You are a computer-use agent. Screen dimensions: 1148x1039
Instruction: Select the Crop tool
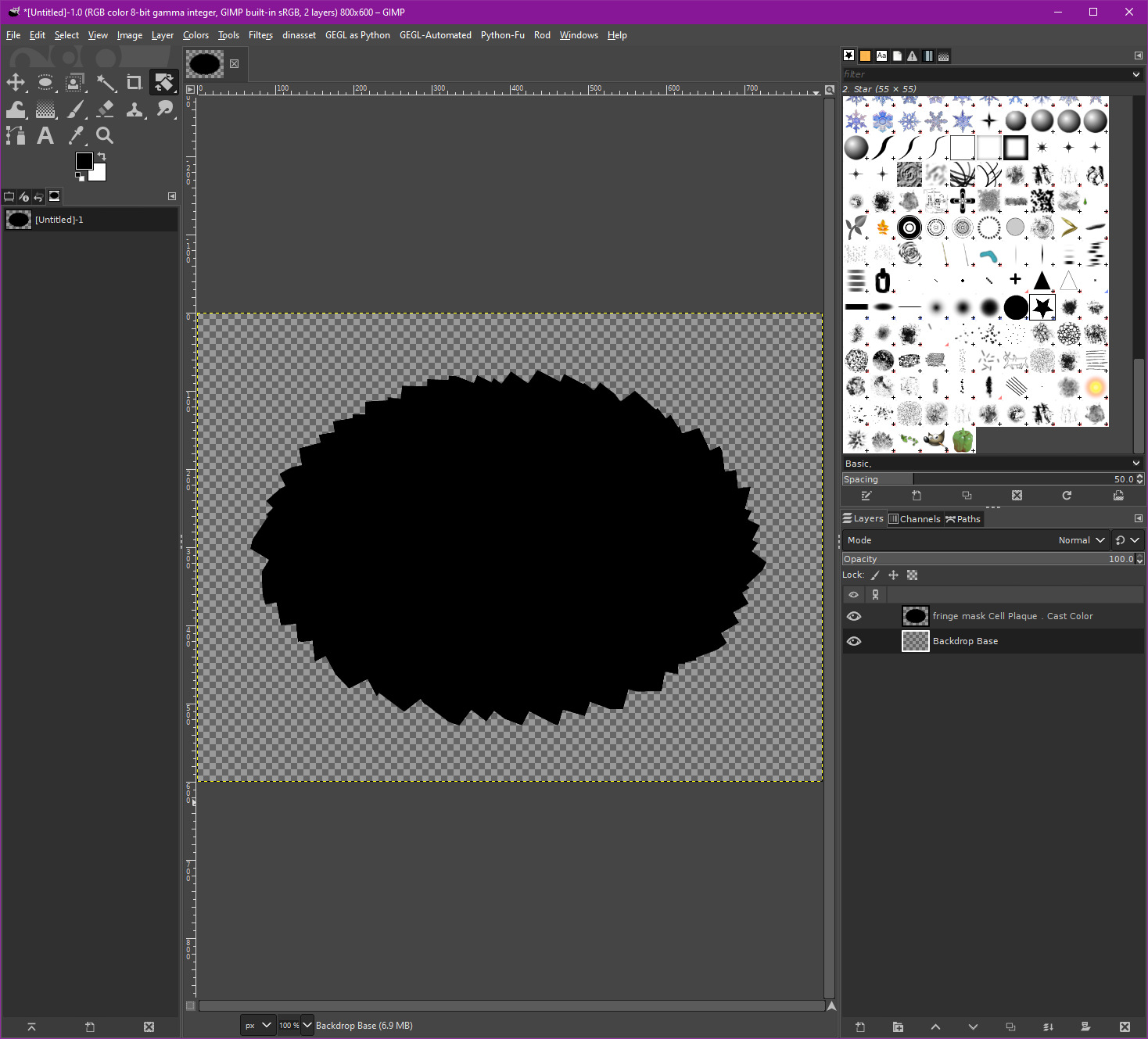[135, 82]
